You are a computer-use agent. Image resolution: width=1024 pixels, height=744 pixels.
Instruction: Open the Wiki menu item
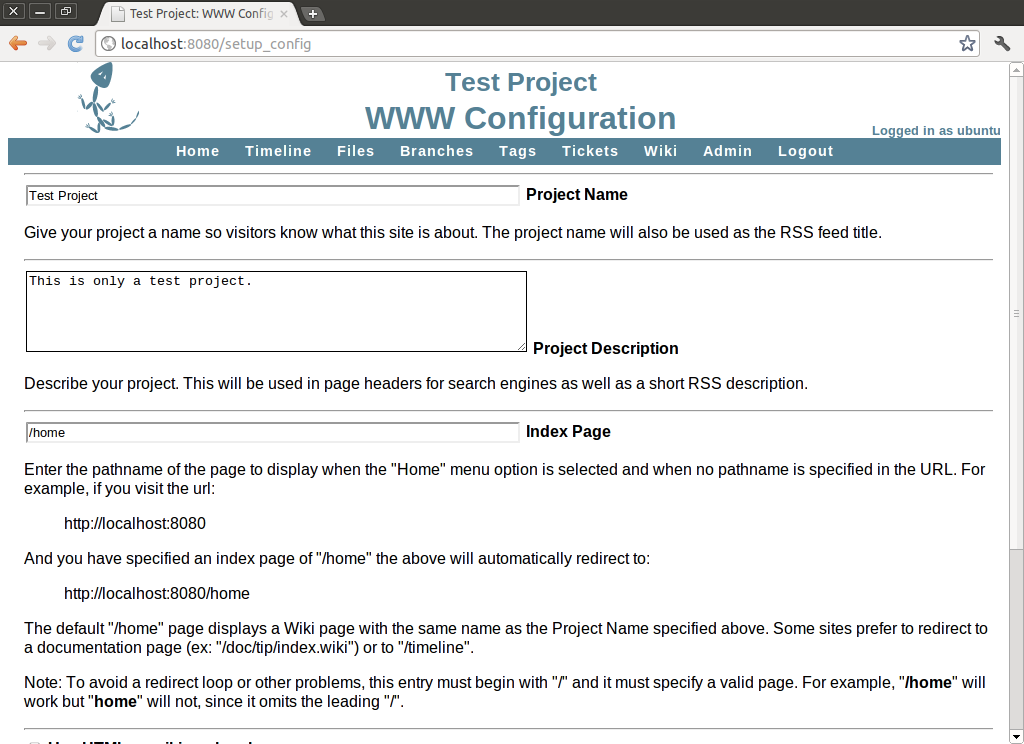tap(661, 151)
